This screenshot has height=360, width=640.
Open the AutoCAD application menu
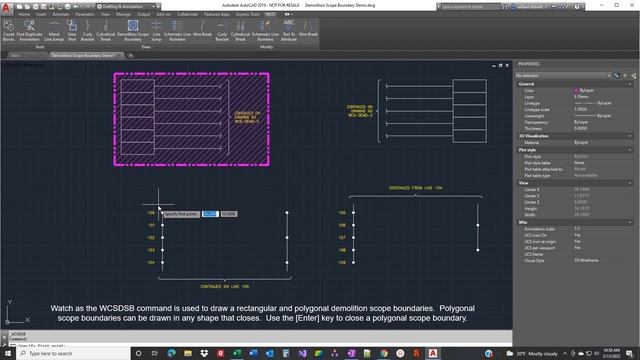[6, 7]
